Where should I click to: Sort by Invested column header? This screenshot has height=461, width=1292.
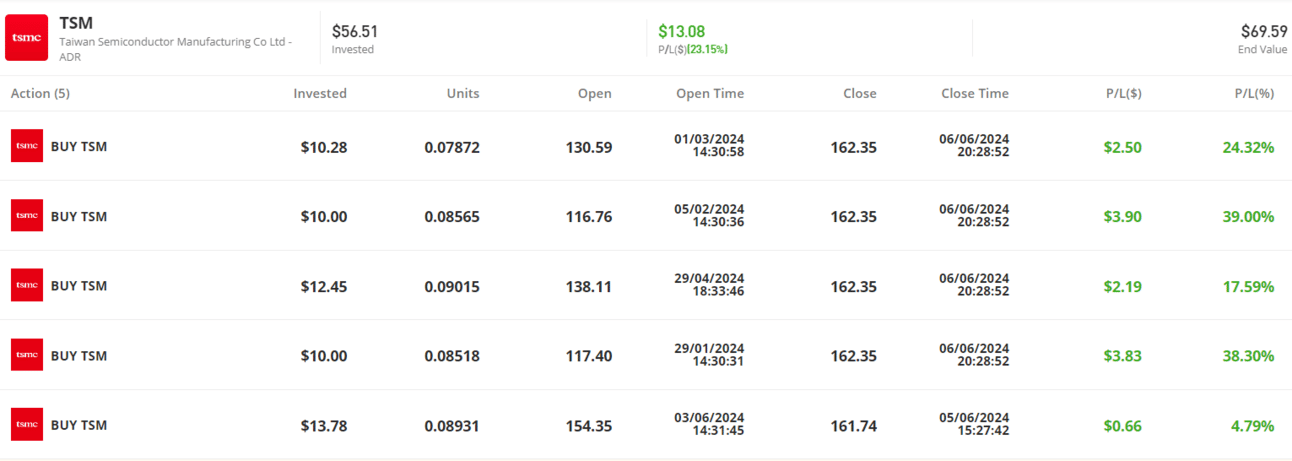tap(319, 93)
